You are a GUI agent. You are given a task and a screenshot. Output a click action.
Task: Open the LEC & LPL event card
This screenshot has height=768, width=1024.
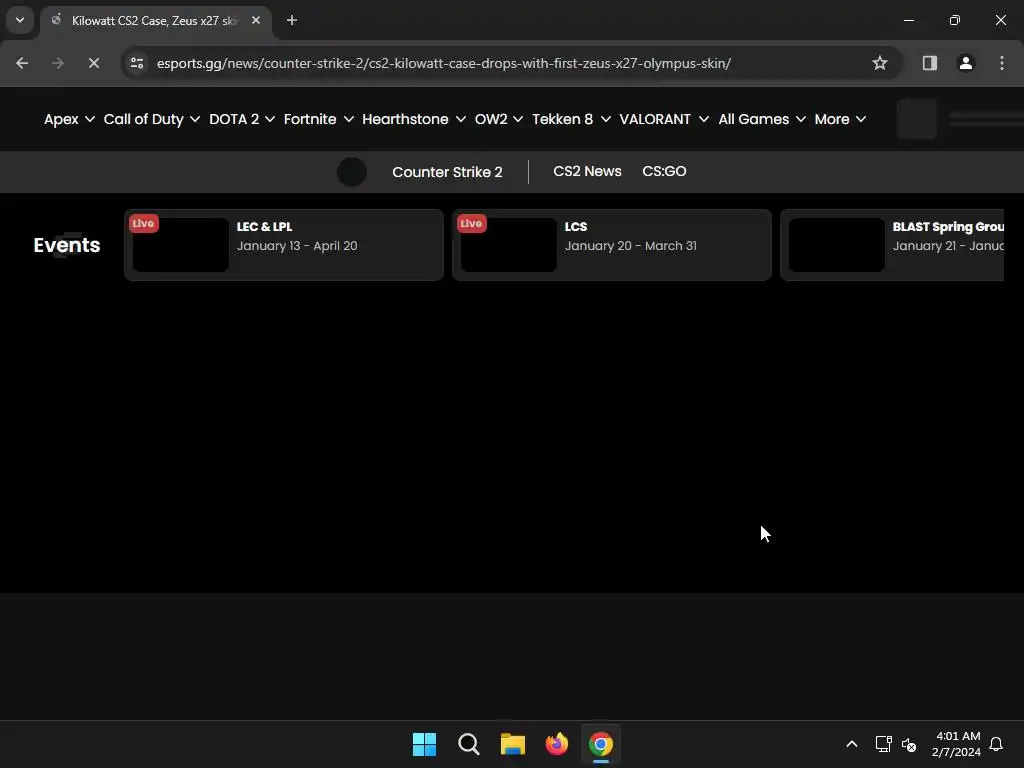coord(283,245)
